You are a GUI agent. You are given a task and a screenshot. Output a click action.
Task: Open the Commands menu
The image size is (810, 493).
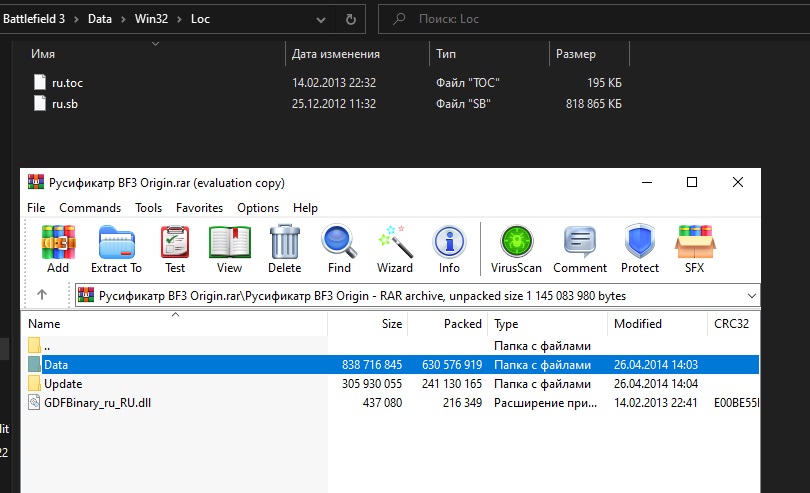[90, 208]
